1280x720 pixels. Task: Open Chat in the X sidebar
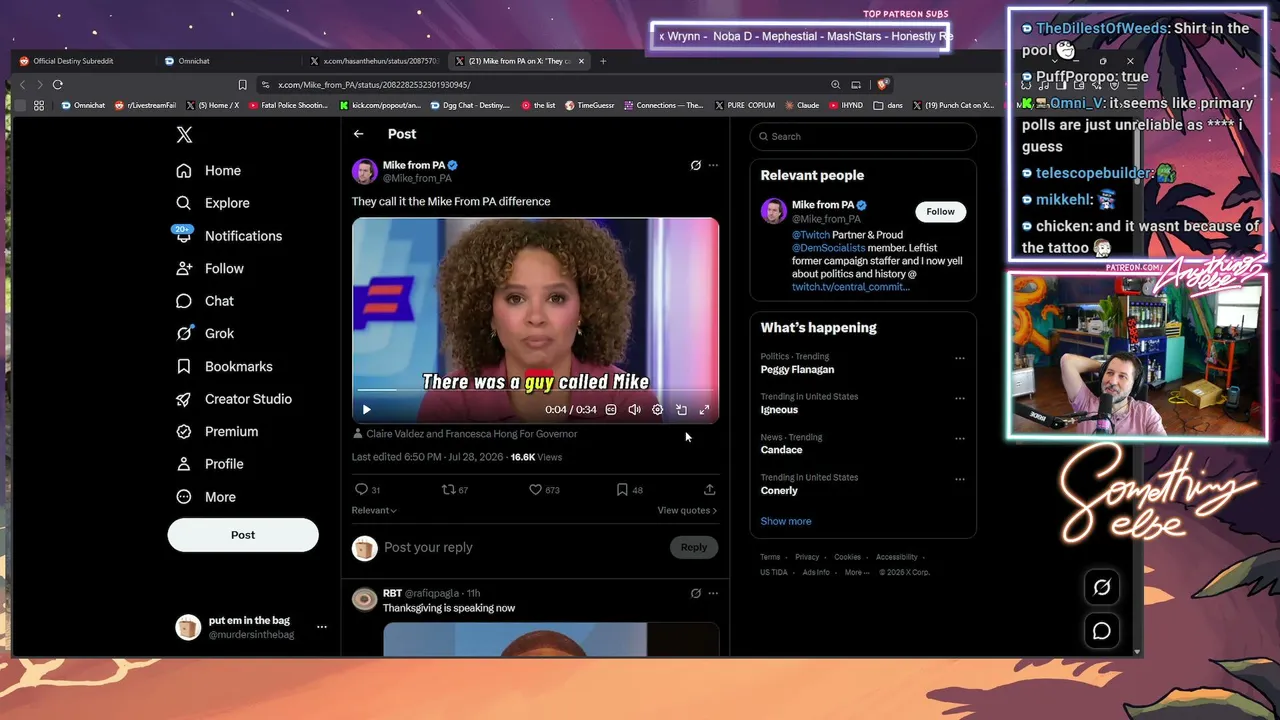(x=205, y=301)
